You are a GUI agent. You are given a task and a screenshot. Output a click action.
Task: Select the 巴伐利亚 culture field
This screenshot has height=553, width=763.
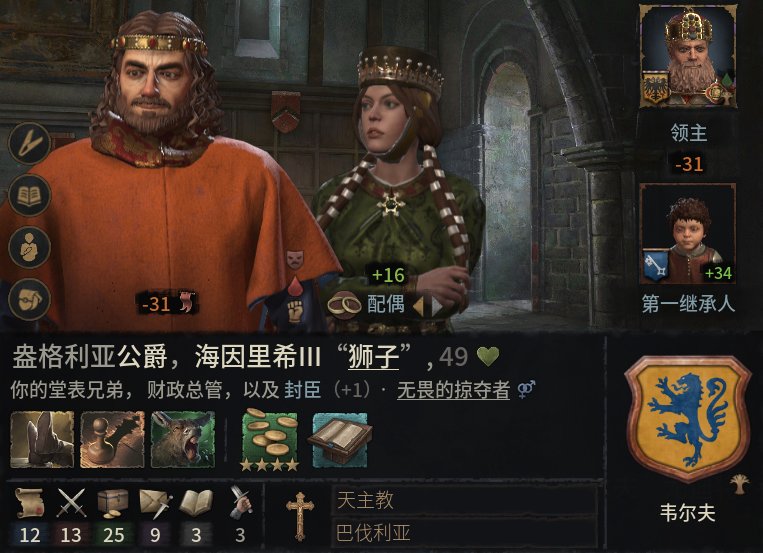tap(465, 533)
